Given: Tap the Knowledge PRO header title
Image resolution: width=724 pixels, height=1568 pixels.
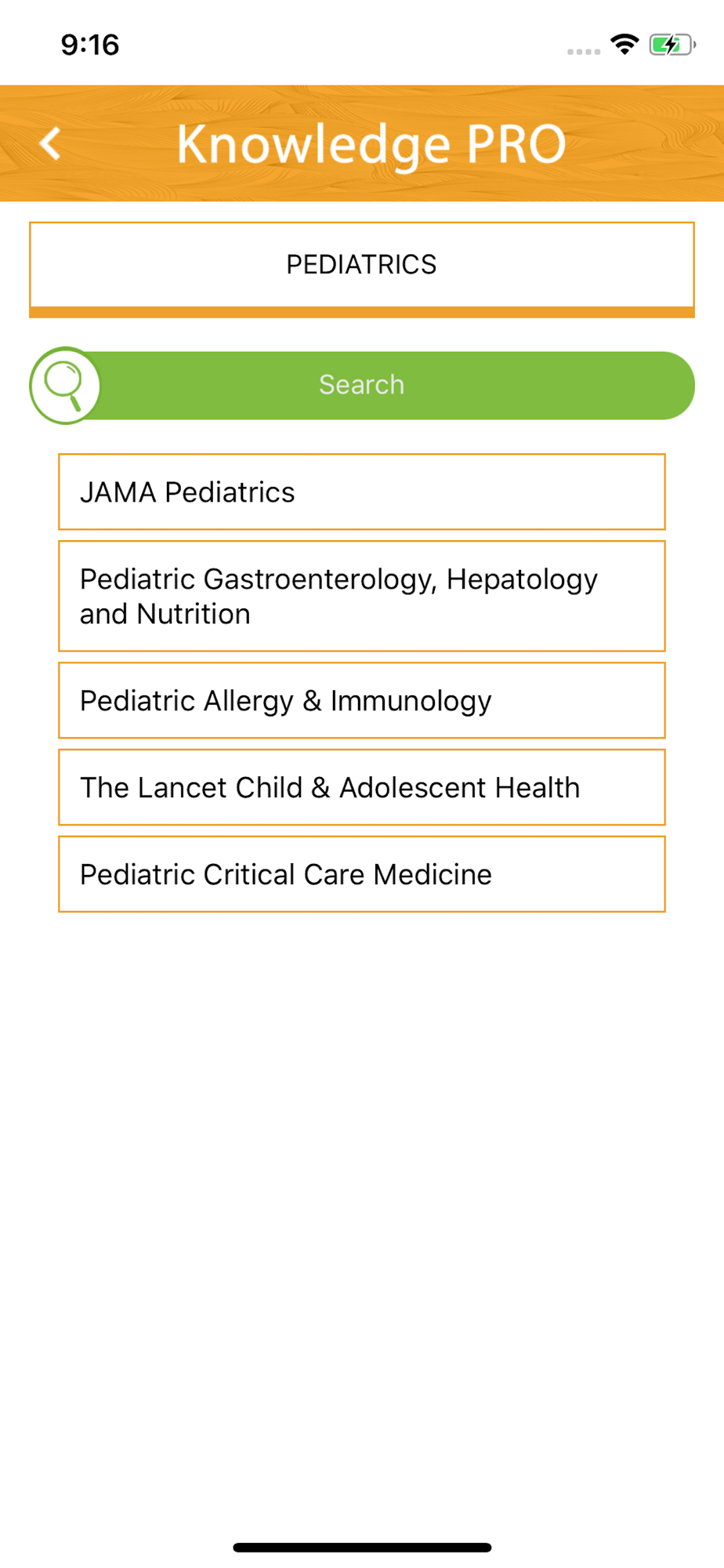Looking at the screenshot, I should tap(371, 145).
